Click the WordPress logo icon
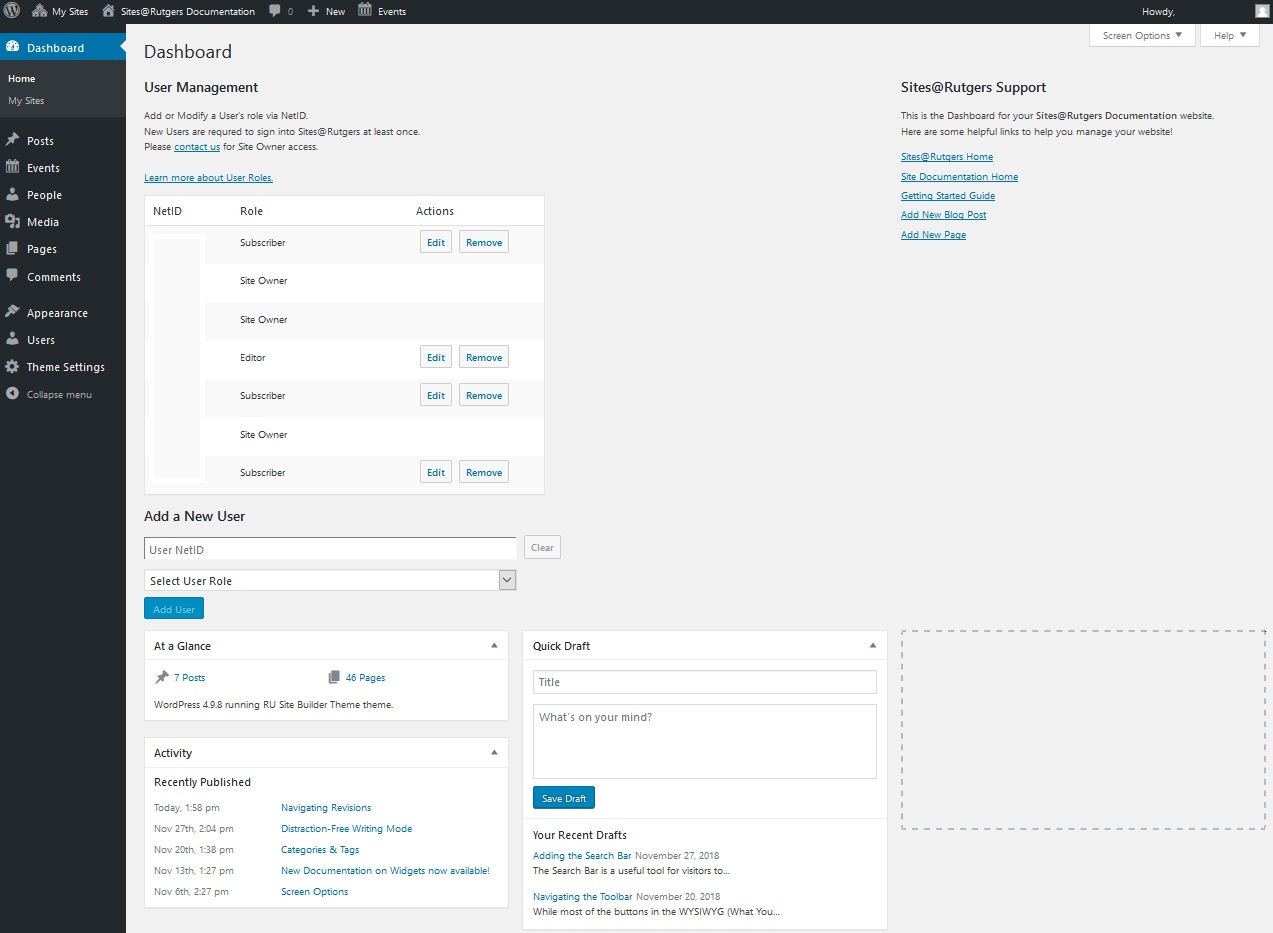 pyautogui.click(x=11, y=11)
